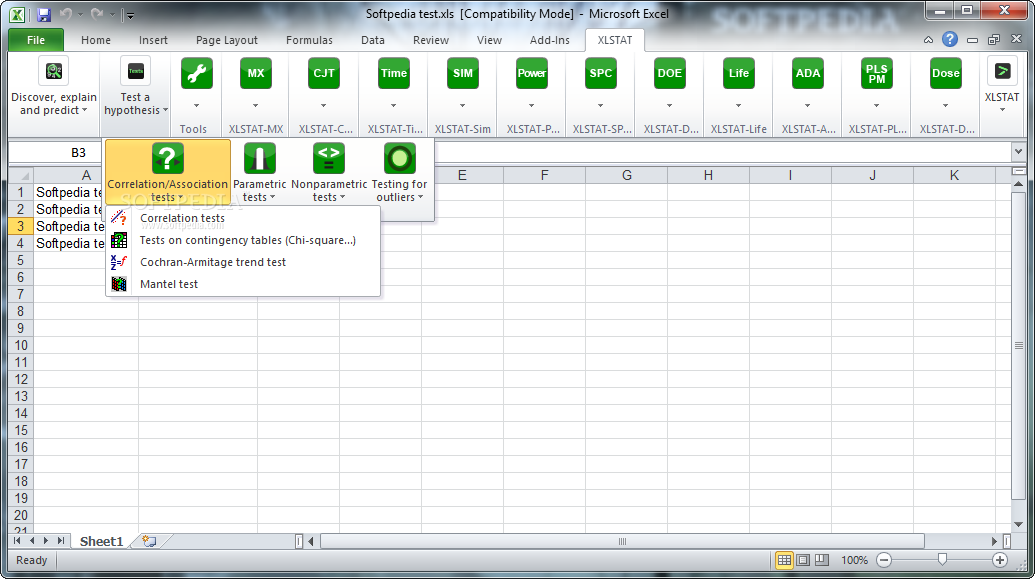Image resolution: width=1035 pixels, height=579 pixels.
Task: Click the Name Box showing B3
Action: tap(56, 153)
